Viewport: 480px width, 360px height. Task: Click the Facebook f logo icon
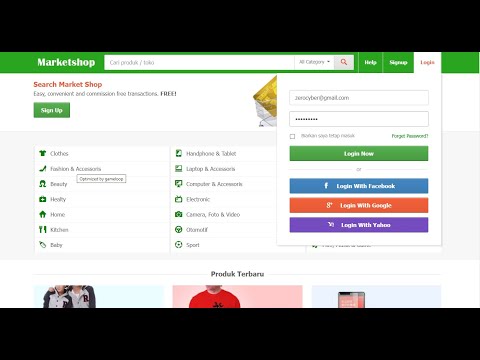click(326, 186)
